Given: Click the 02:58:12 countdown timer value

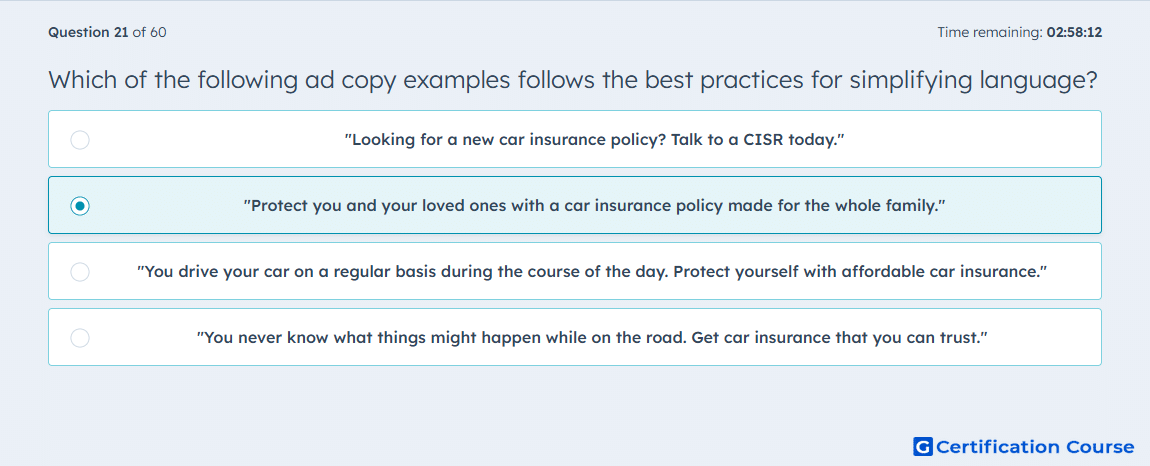Looking at the screenshot, I should tap(1075, 32).
